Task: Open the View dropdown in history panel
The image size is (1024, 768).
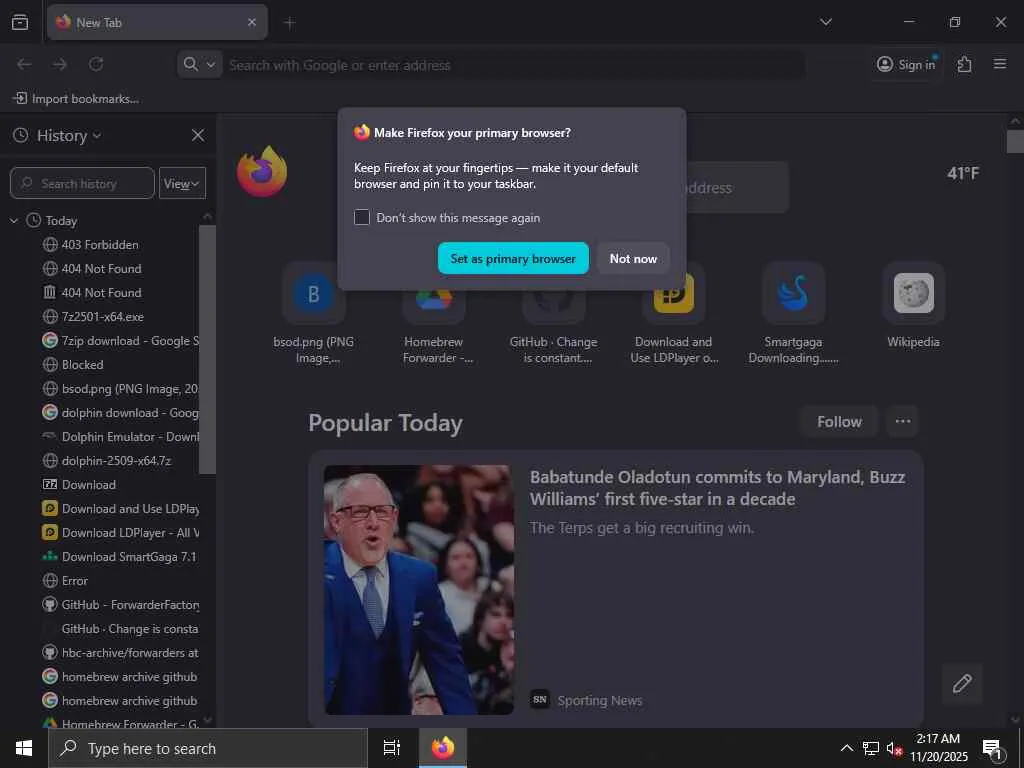Action: pyautogui.click(x=182, y=184)
